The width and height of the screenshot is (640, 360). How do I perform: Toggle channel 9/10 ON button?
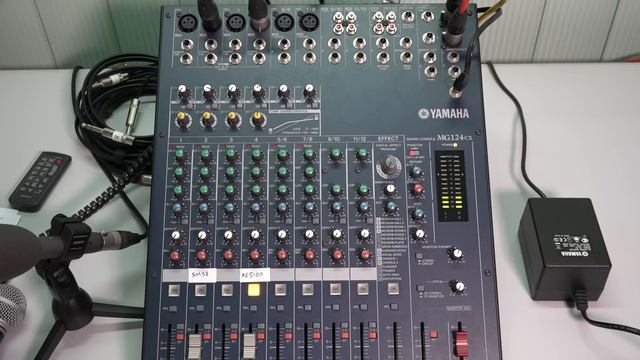(x=335, y=289)
